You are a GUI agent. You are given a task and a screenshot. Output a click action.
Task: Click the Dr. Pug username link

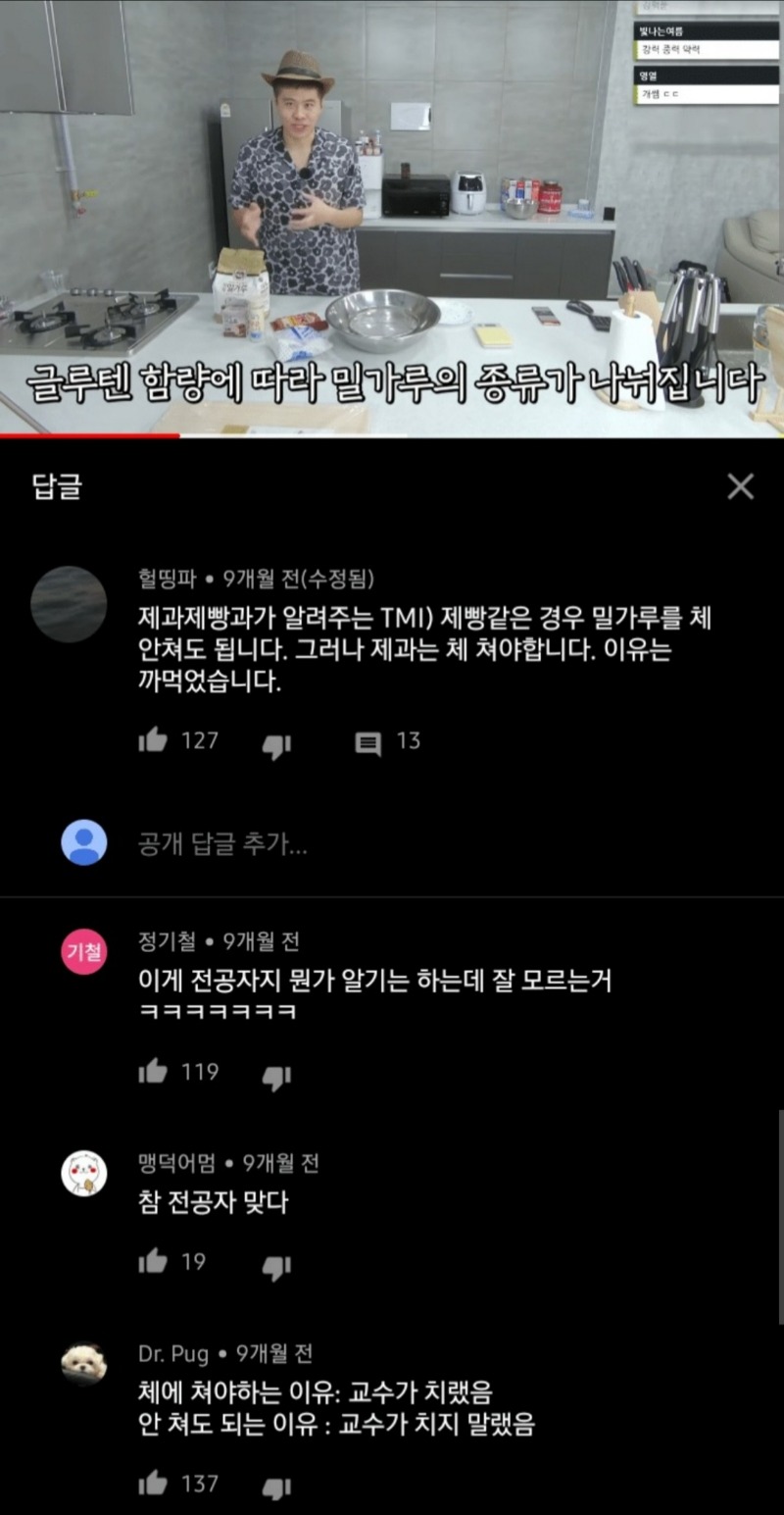coord(173,1354)
